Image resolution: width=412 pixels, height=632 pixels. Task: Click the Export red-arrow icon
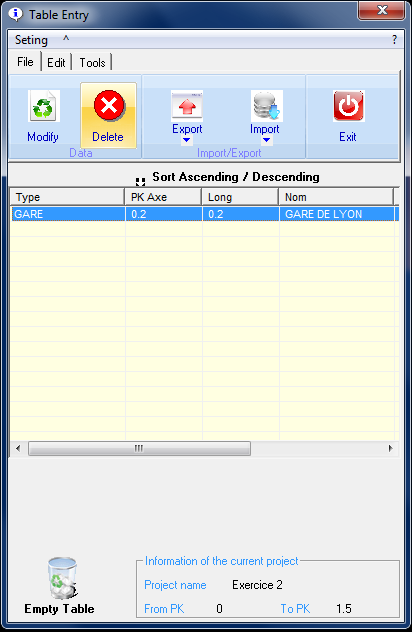point(187,106)
